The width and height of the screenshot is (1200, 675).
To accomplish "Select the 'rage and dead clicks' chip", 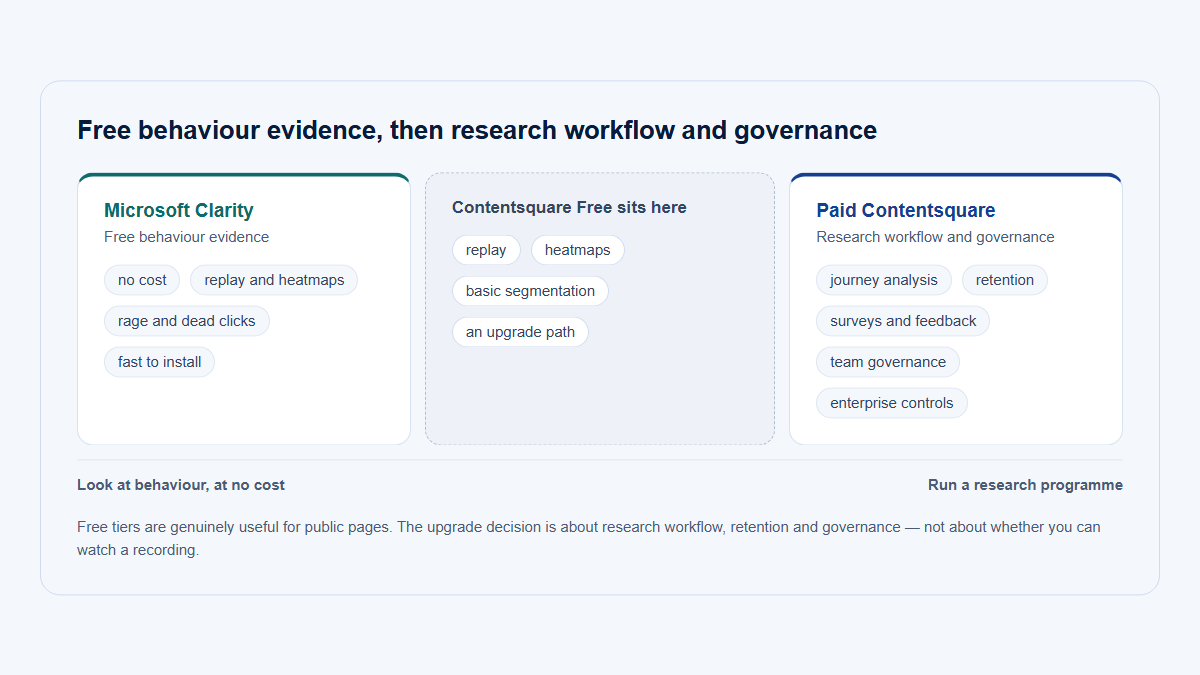I will coord(187,321).
